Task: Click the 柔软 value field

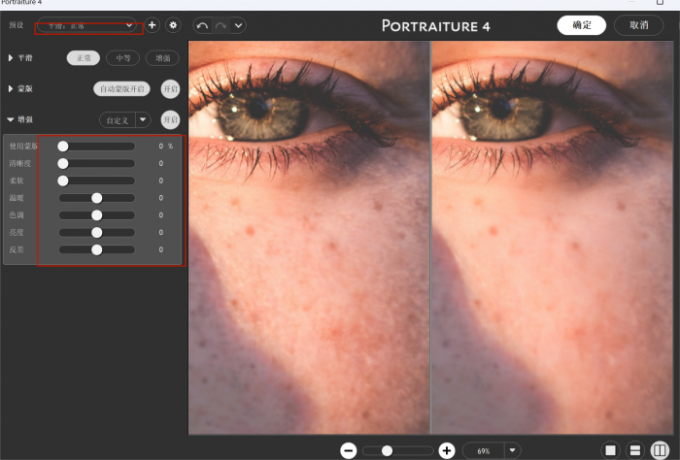Action: [160, 180]
